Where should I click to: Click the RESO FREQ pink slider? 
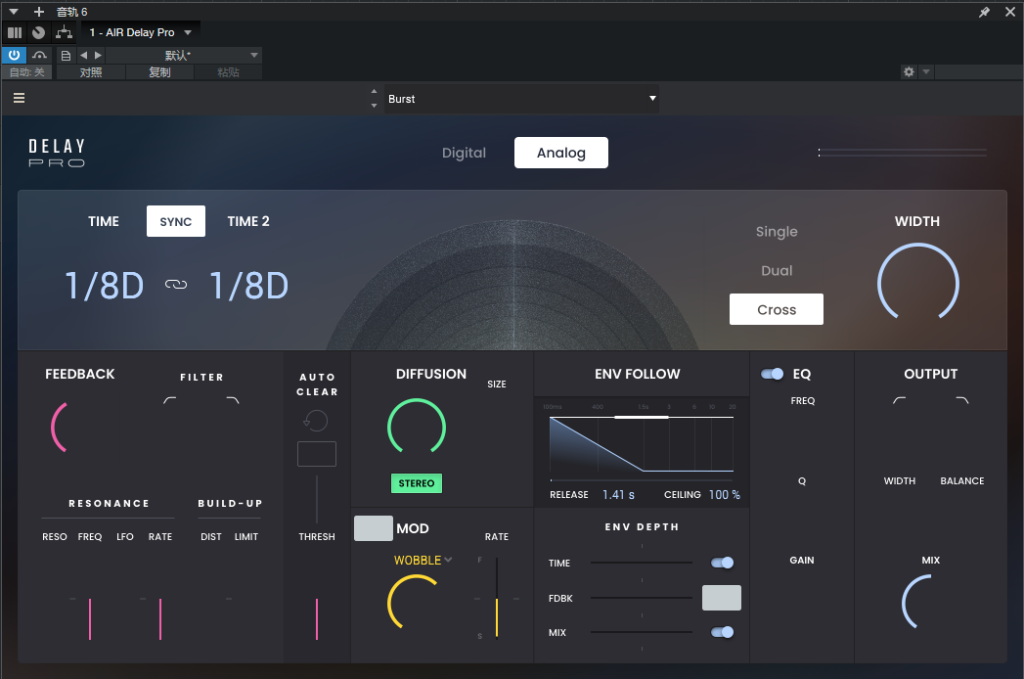point(90,618)
